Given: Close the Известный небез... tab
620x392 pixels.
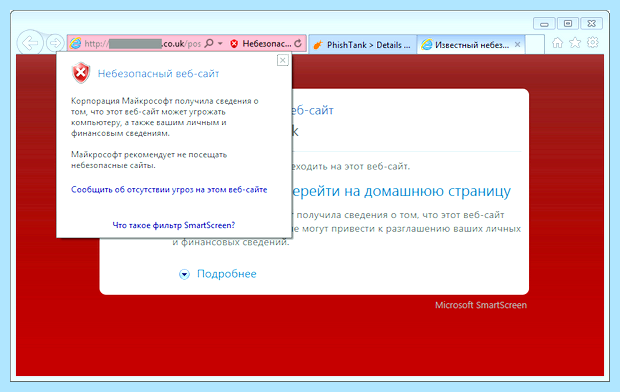Looking at the screenshot, I should [x=517, y=45].
